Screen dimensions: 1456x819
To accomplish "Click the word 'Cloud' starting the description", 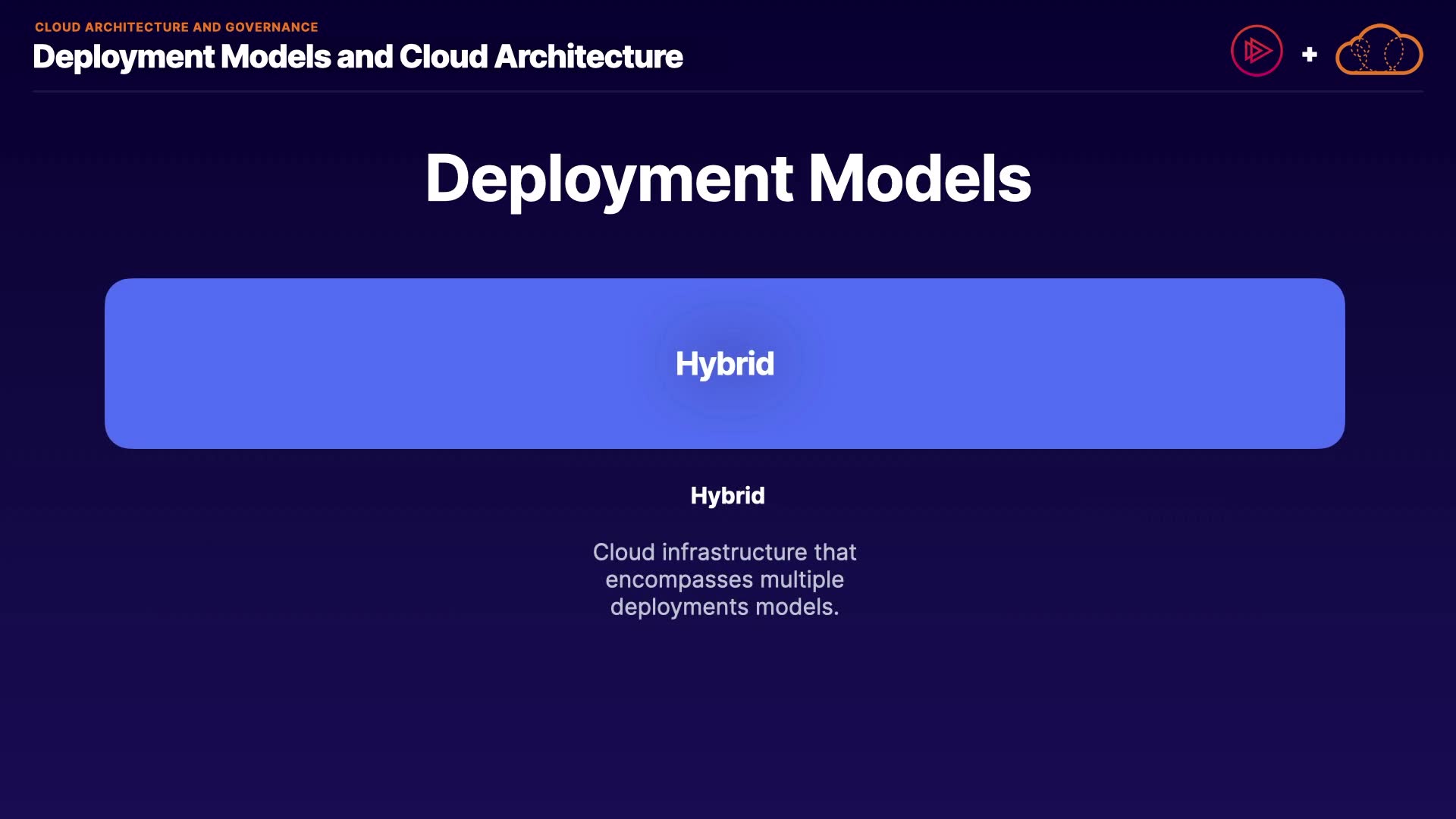I will pyautogui.click(x=623, y=552).
